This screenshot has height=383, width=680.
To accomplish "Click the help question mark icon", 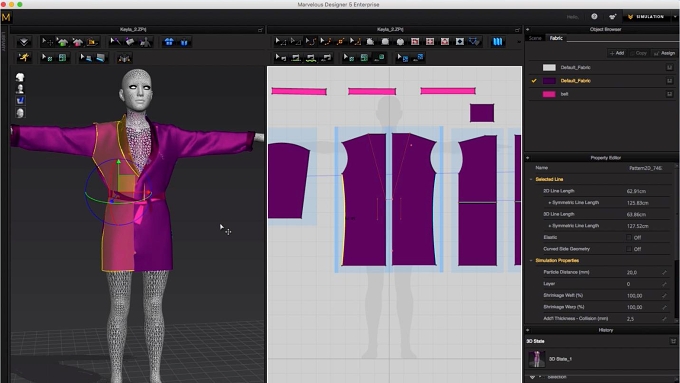I will point(594,16).
